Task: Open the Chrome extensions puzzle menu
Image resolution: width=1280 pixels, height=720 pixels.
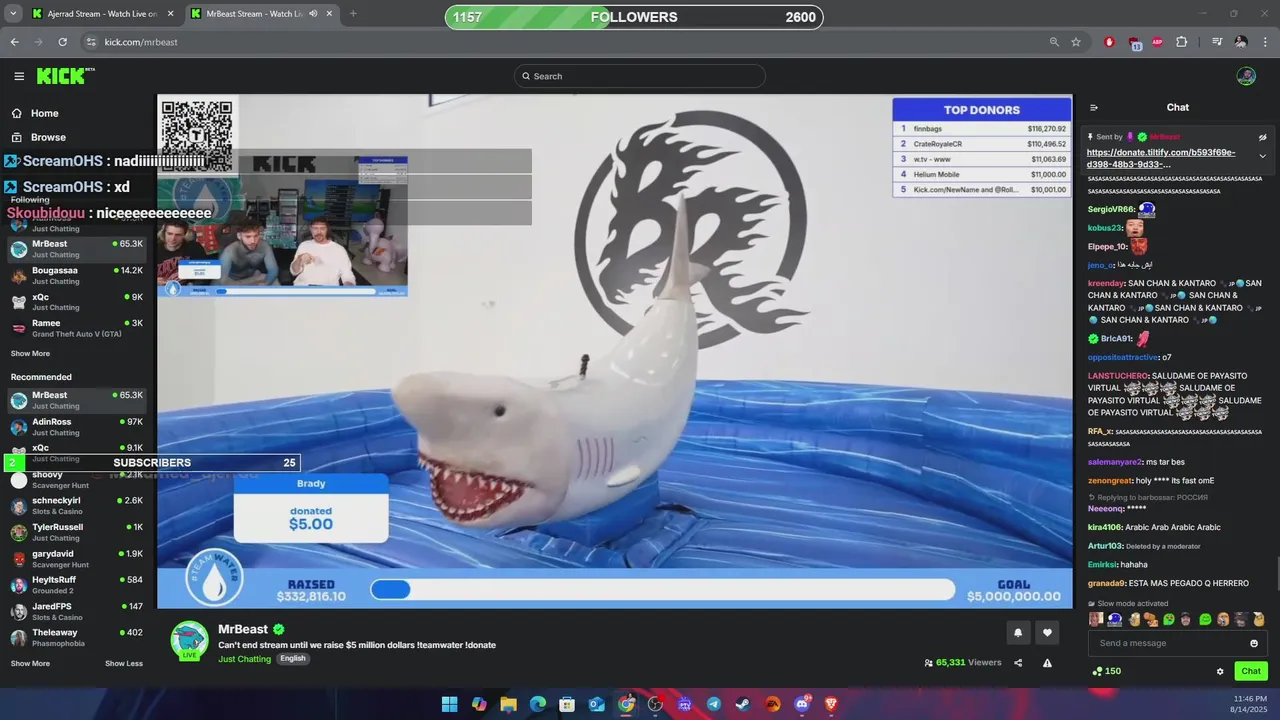Action: pos(1182,42)
